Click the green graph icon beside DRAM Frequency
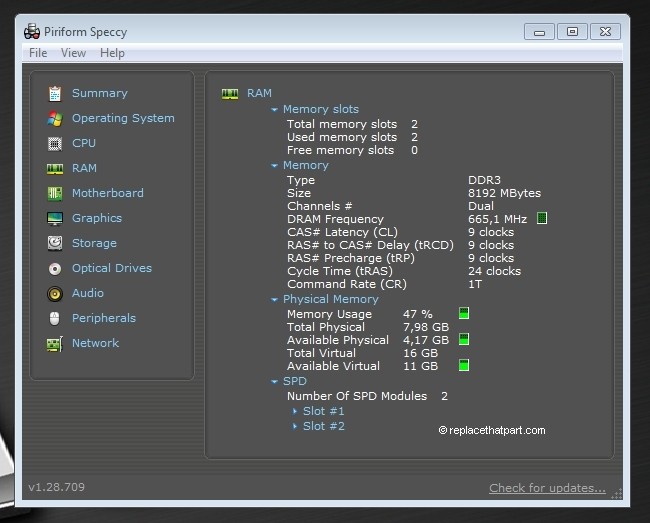The height and width of the screenshot is (523, 650). (x=541, y=218)
